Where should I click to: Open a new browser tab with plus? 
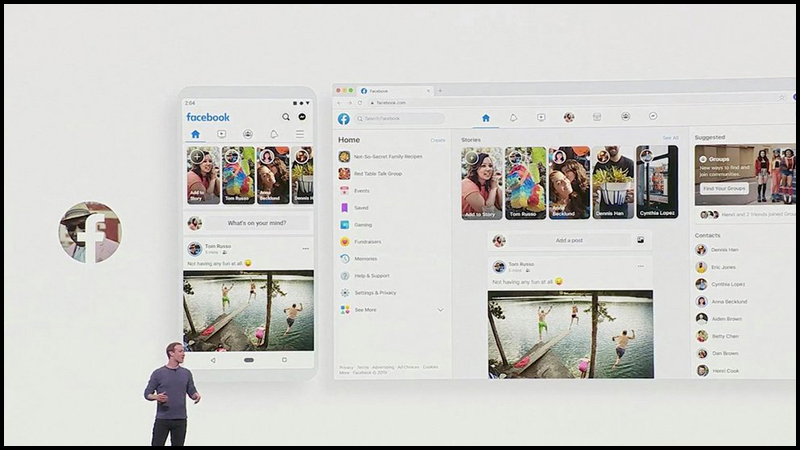440,91
